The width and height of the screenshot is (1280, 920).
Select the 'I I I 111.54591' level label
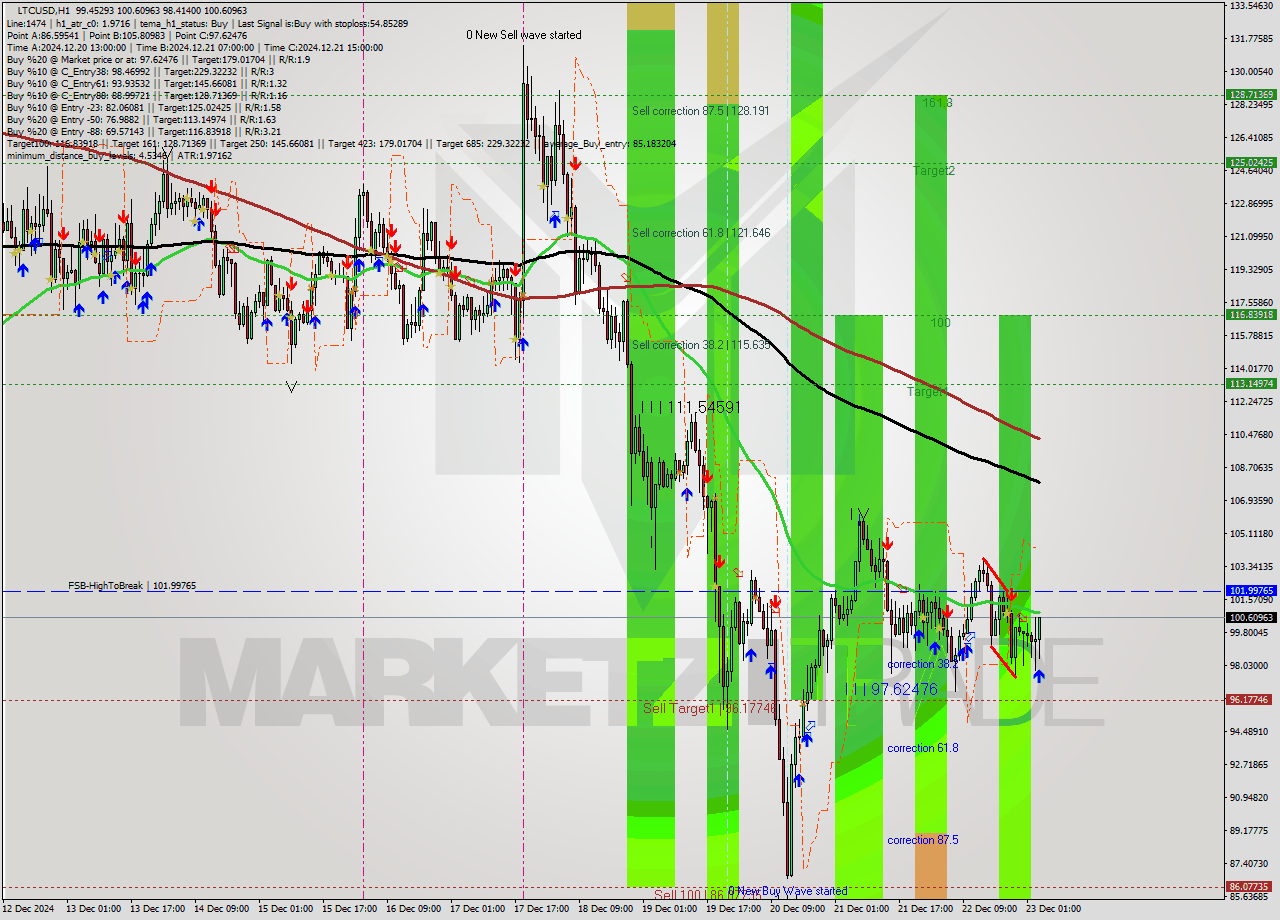(691, 408)
